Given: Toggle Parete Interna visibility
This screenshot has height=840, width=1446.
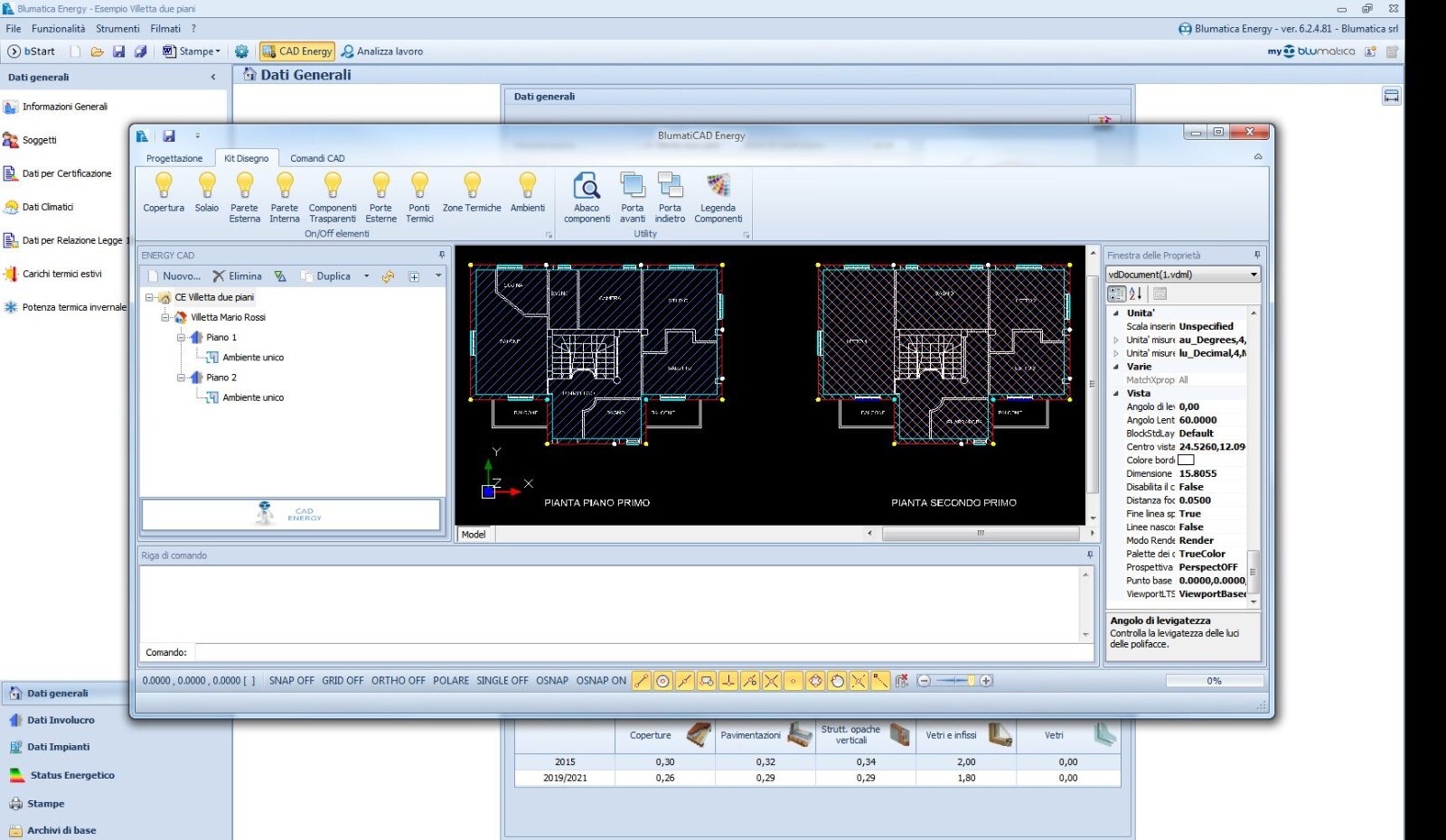Looking at the screenshot, I should [285, 198].
